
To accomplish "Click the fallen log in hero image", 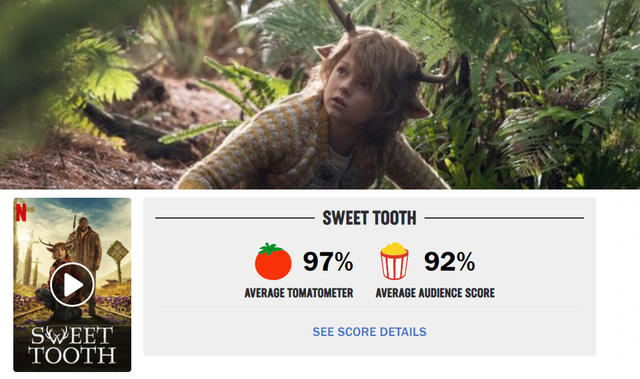I will click(x=135, y=129).
